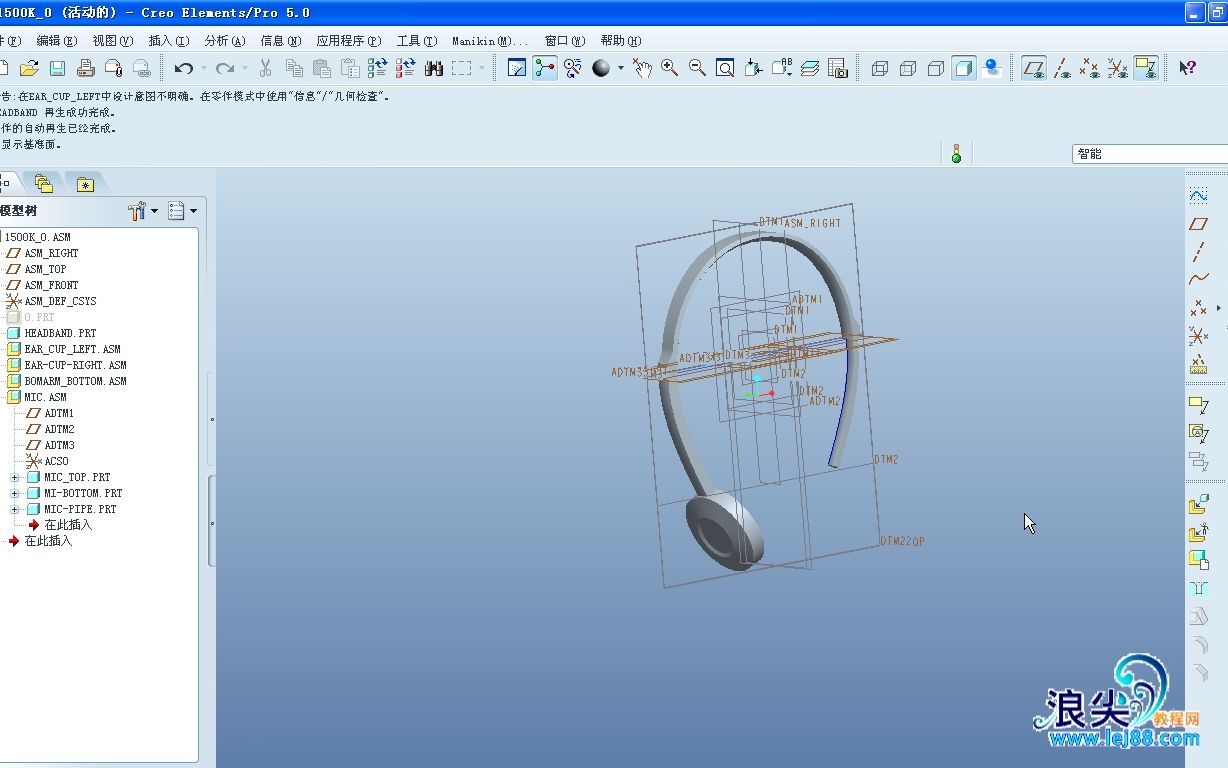This screenshot has width=1228, height=768.
Task: Click the Undo arrow icon
Action: point(183,68)
